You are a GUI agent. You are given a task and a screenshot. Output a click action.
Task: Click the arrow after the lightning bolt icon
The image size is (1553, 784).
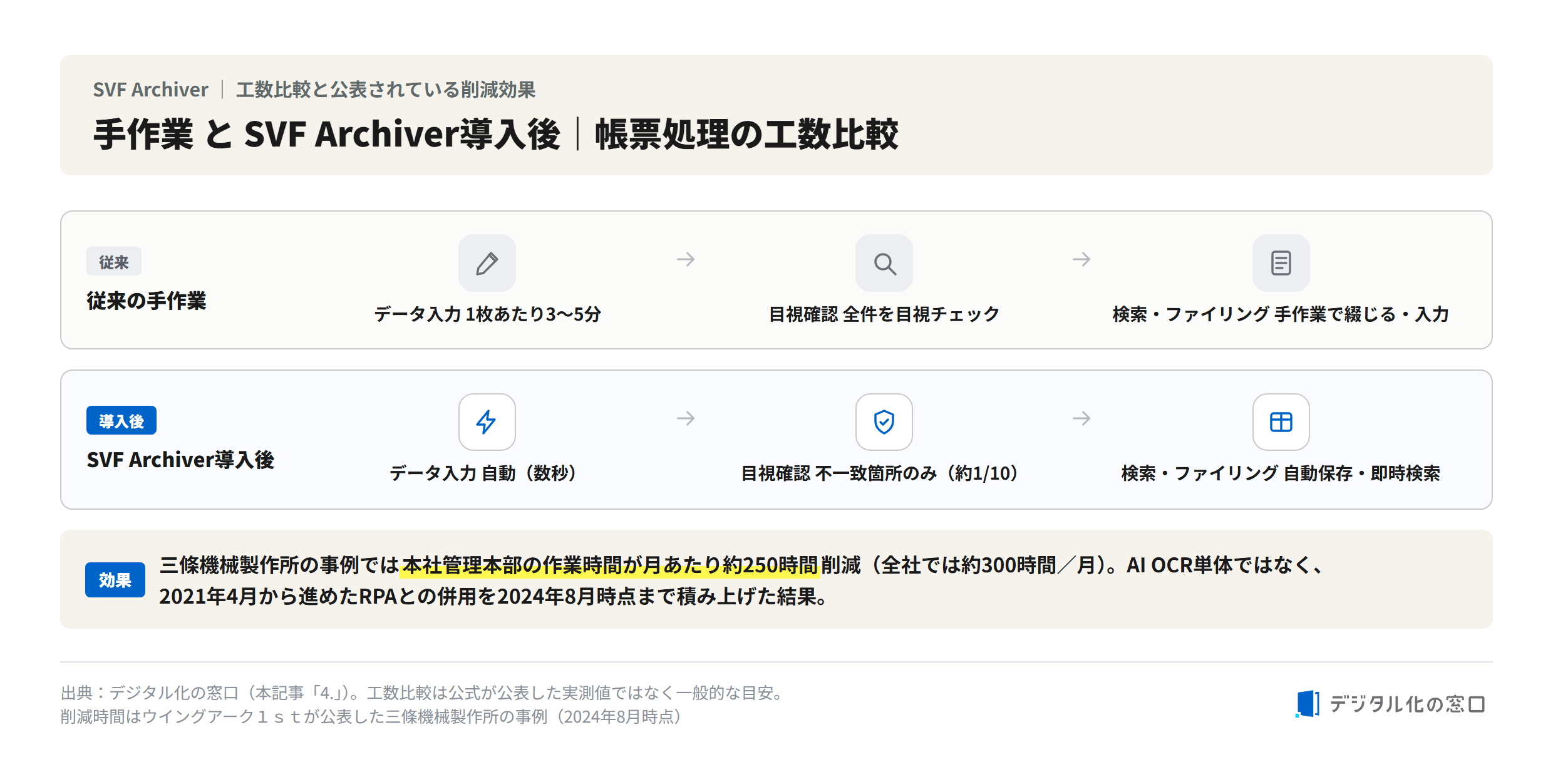tap(686, 418)
